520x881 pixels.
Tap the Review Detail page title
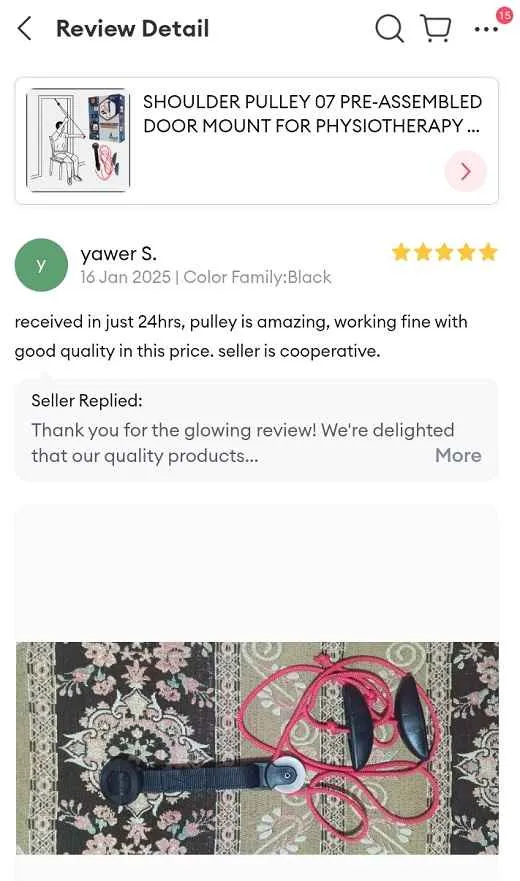pyautogui.click(x=133, y=29)
